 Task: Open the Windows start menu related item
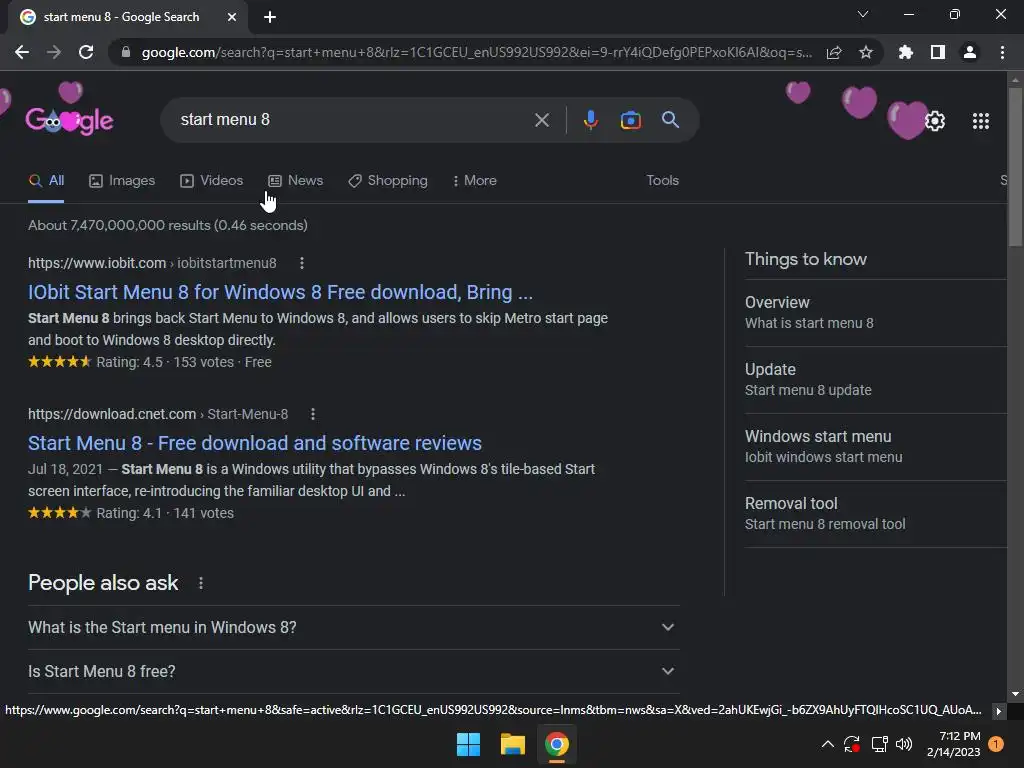pos(875,447)
